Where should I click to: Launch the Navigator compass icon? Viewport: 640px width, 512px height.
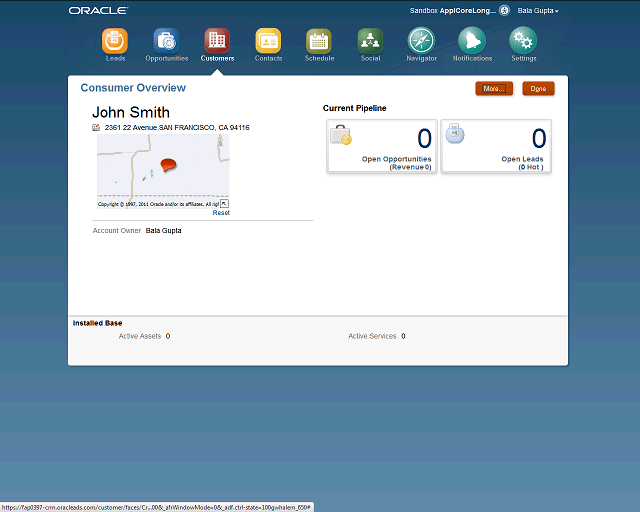[x=421, y=40]
